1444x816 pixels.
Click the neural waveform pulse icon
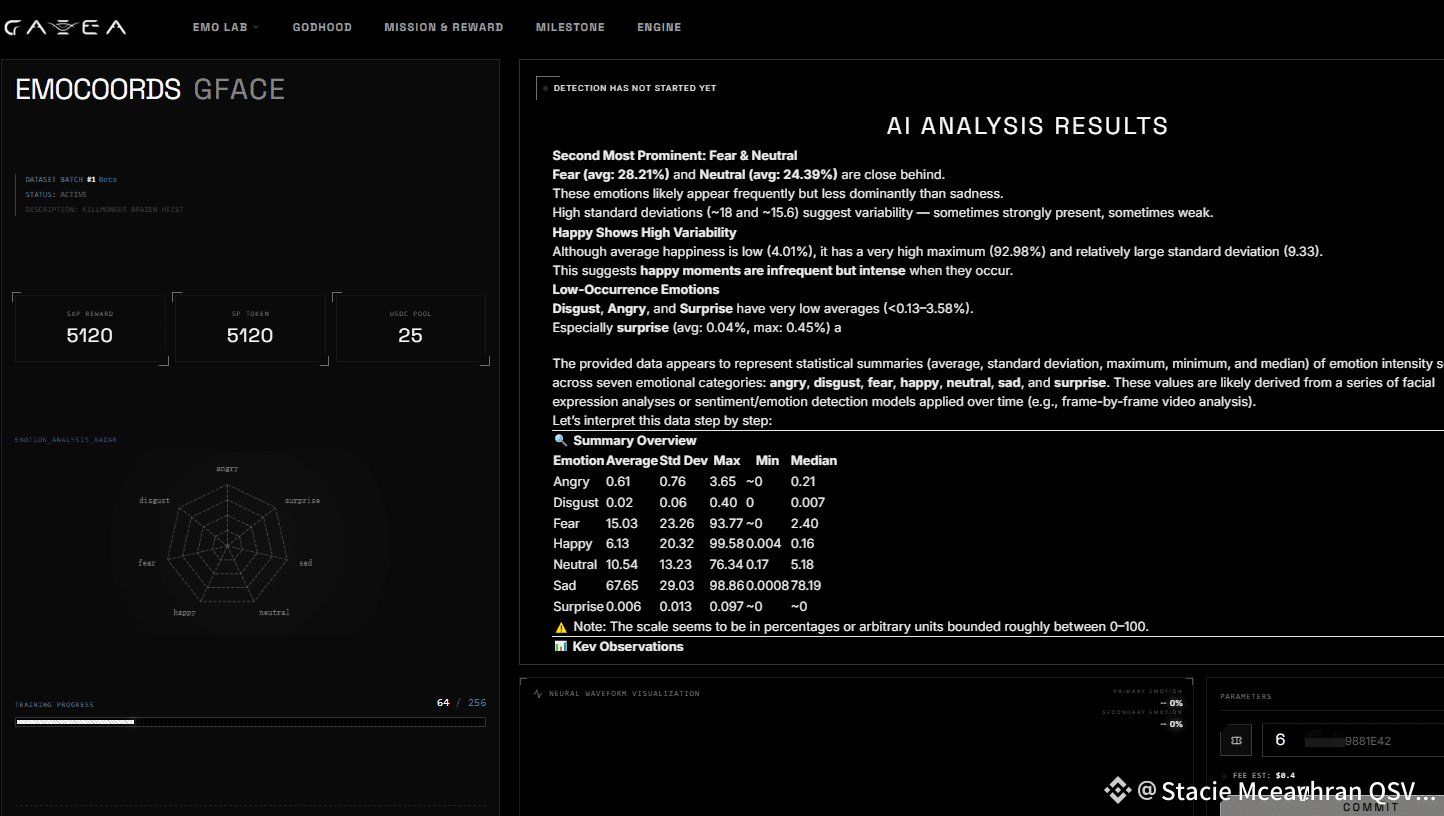pyautogui.click(x=538, y=693)
